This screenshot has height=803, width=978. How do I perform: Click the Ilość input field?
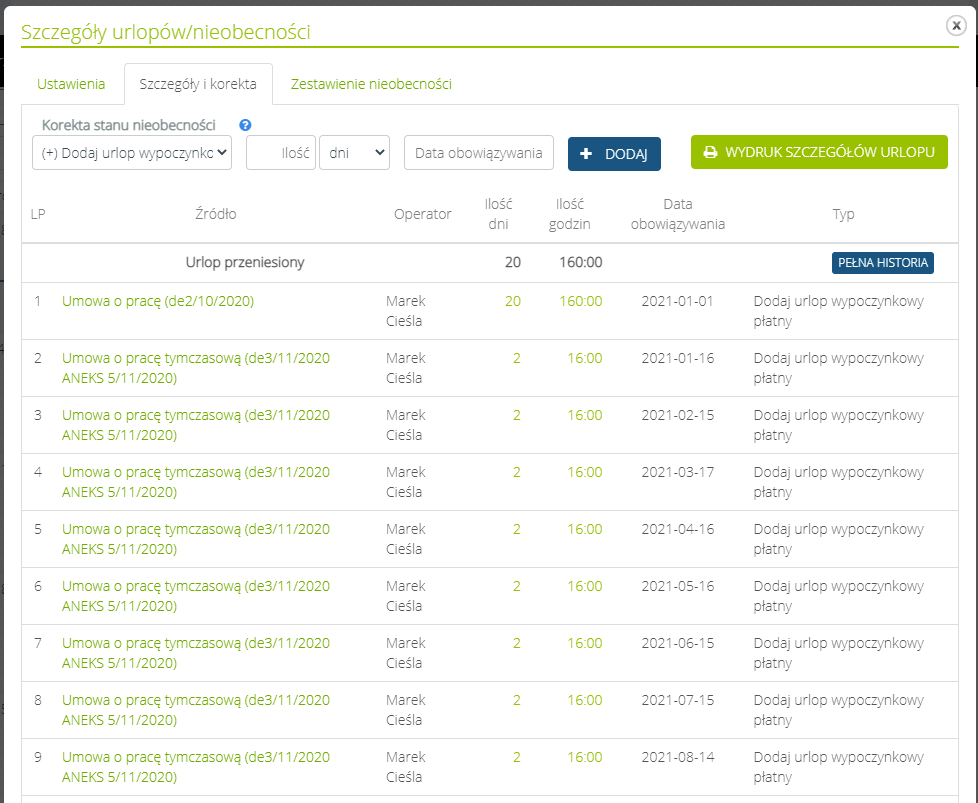tap(281, 153)
